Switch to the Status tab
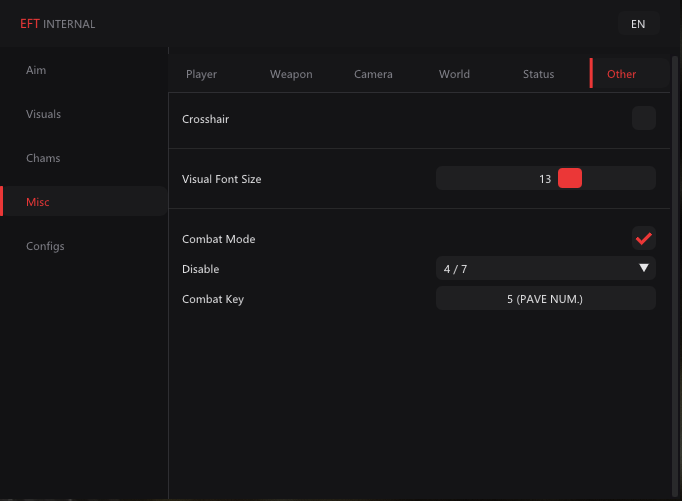 point(538,74)
